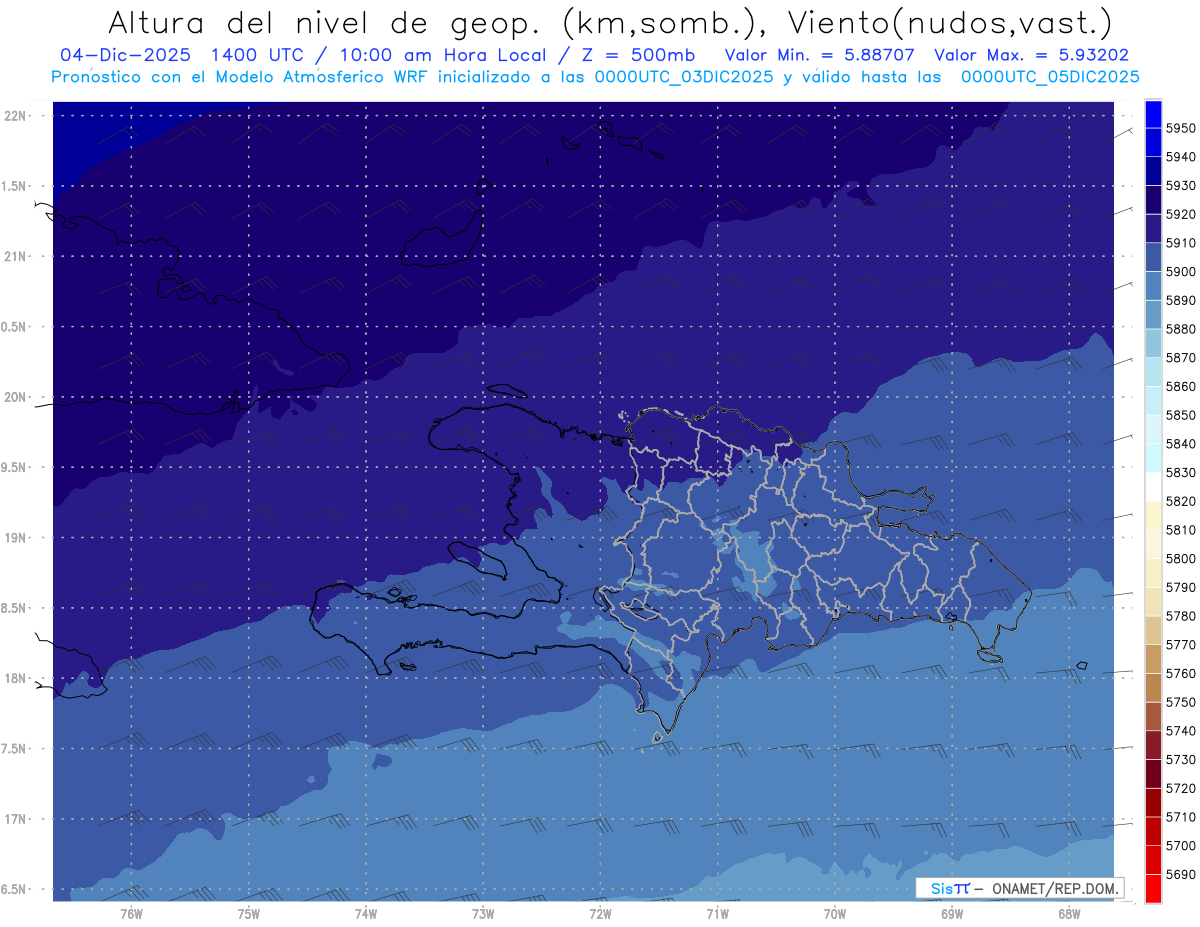Click the color bar segment between 5800 and 5810
Viewport: 1200px width, 927px height.
tap(1153, 544)
